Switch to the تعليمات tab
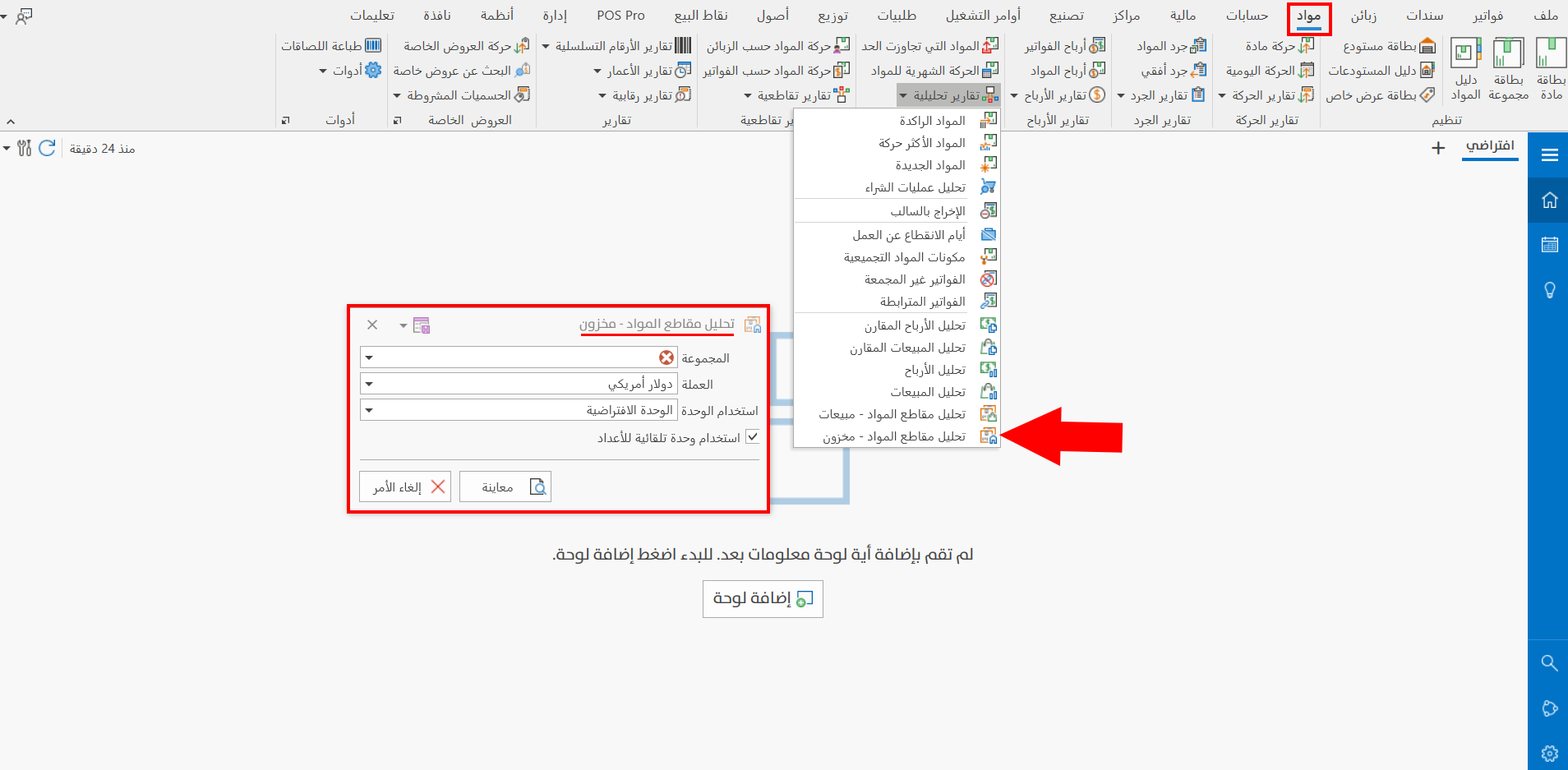This screenshot has height=770, width=1568. 372,16
